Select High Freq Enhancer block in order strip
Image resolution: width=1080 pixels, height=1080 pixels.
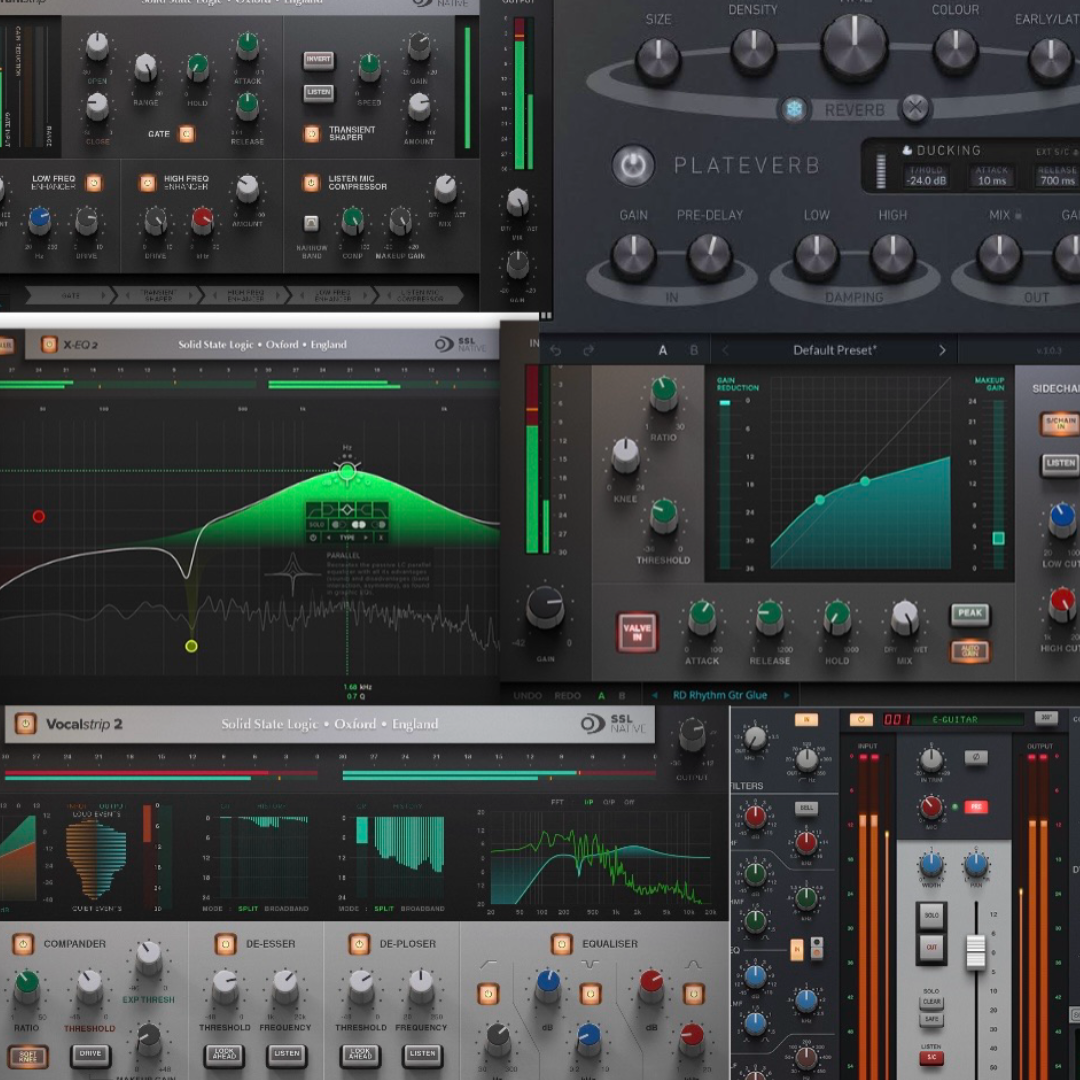pos(246,295)
